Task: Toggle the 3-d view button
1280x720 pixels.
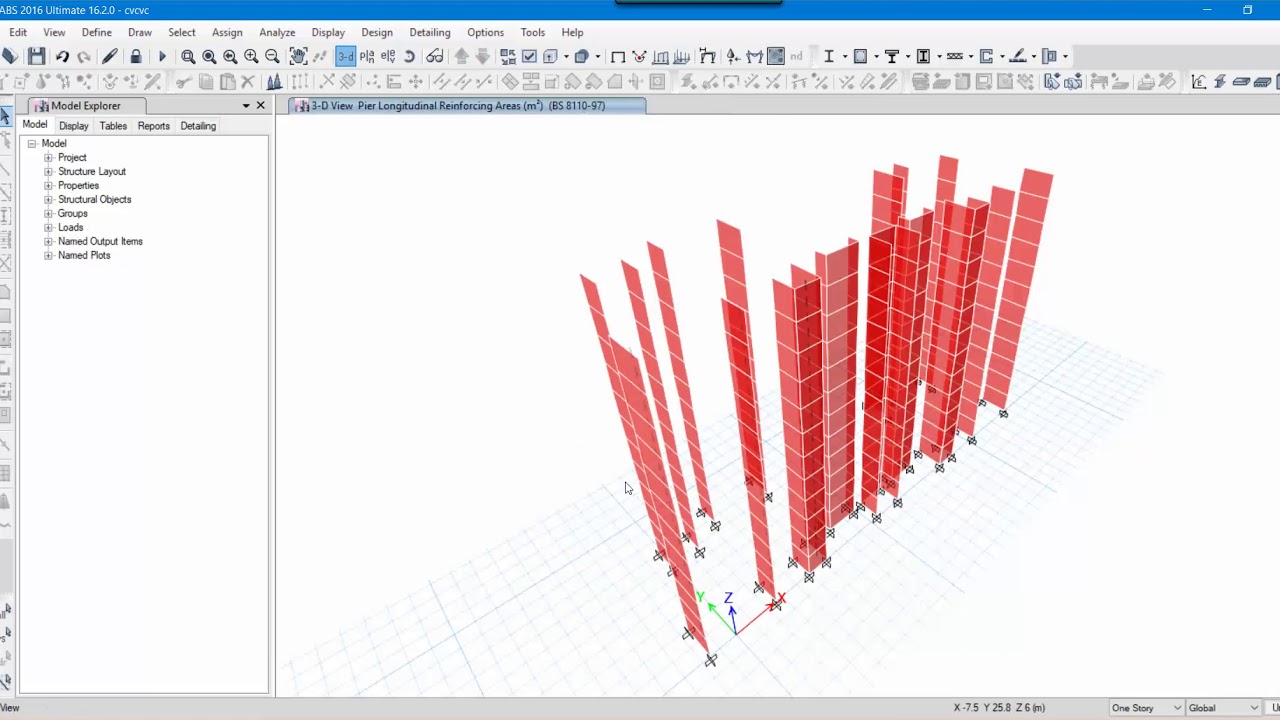Action: 346,57
